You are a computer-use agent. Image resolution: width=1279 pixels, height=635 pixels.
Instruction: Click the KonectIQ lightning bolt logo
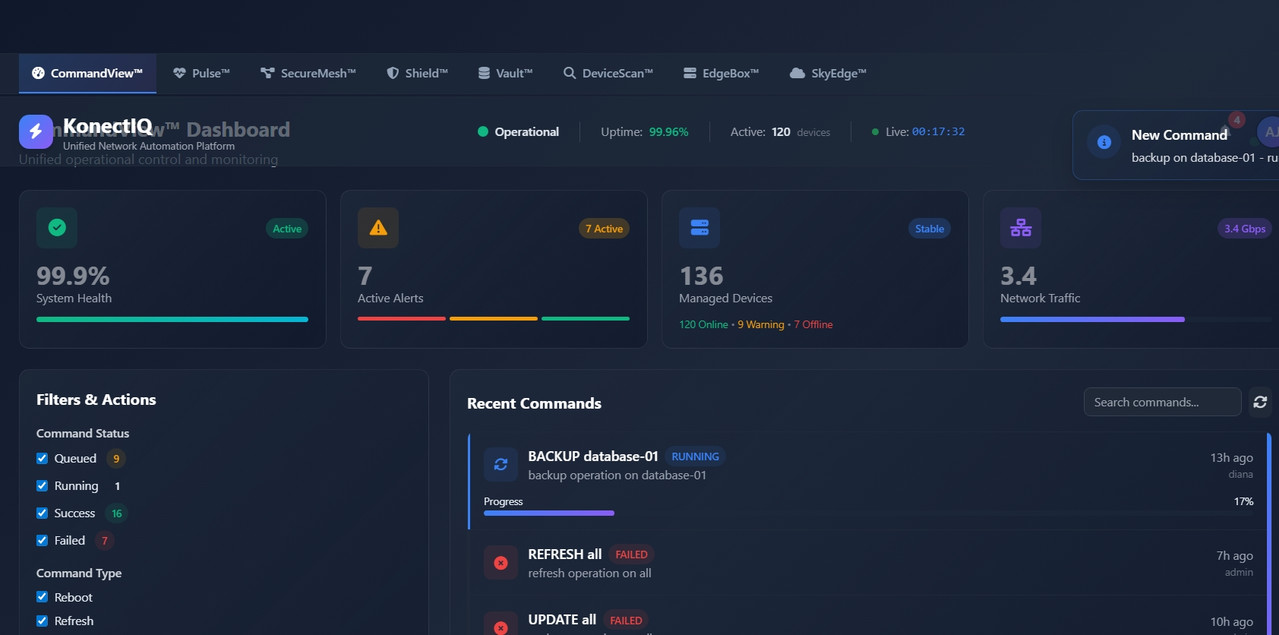point(36,131)
